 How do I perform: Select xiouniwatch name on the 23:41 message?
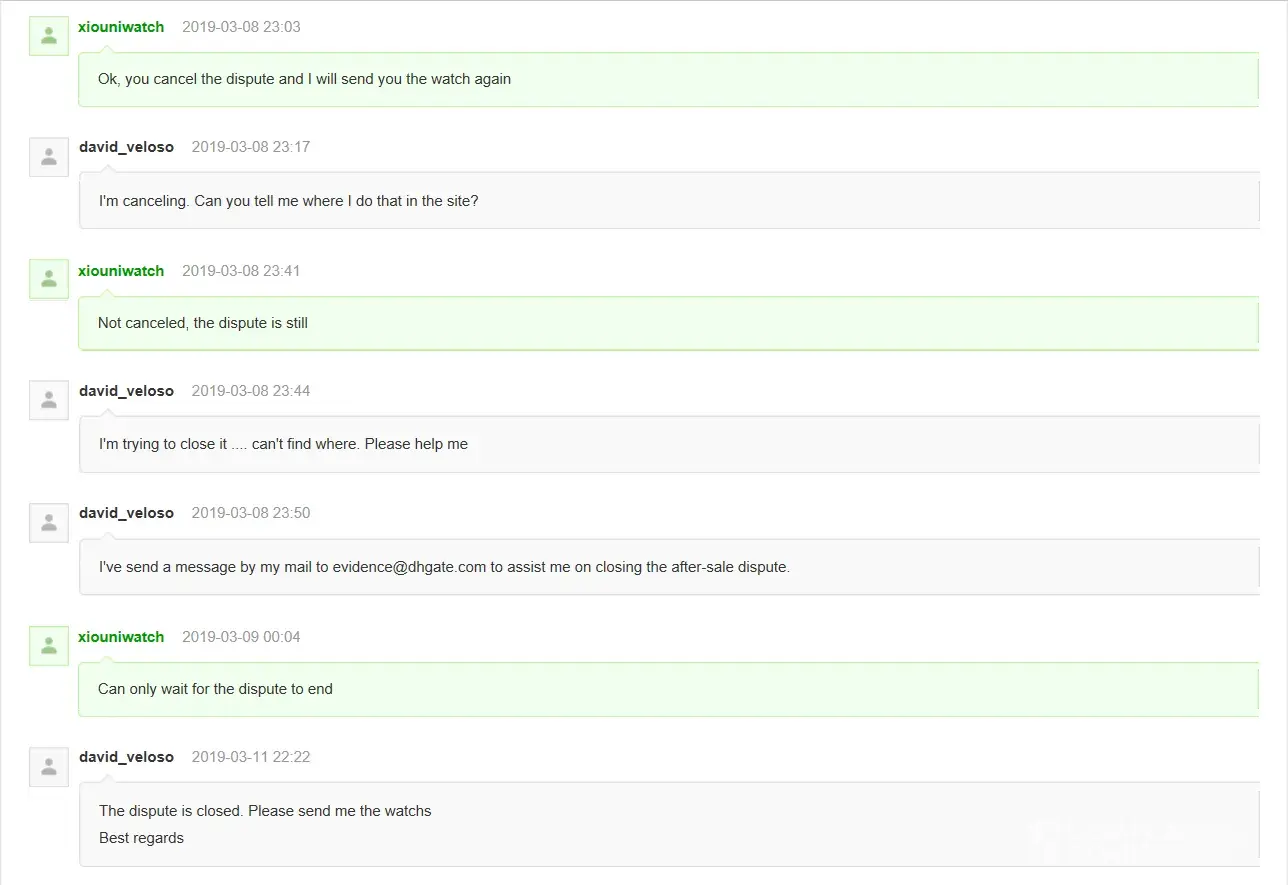[x=121, y=271]
